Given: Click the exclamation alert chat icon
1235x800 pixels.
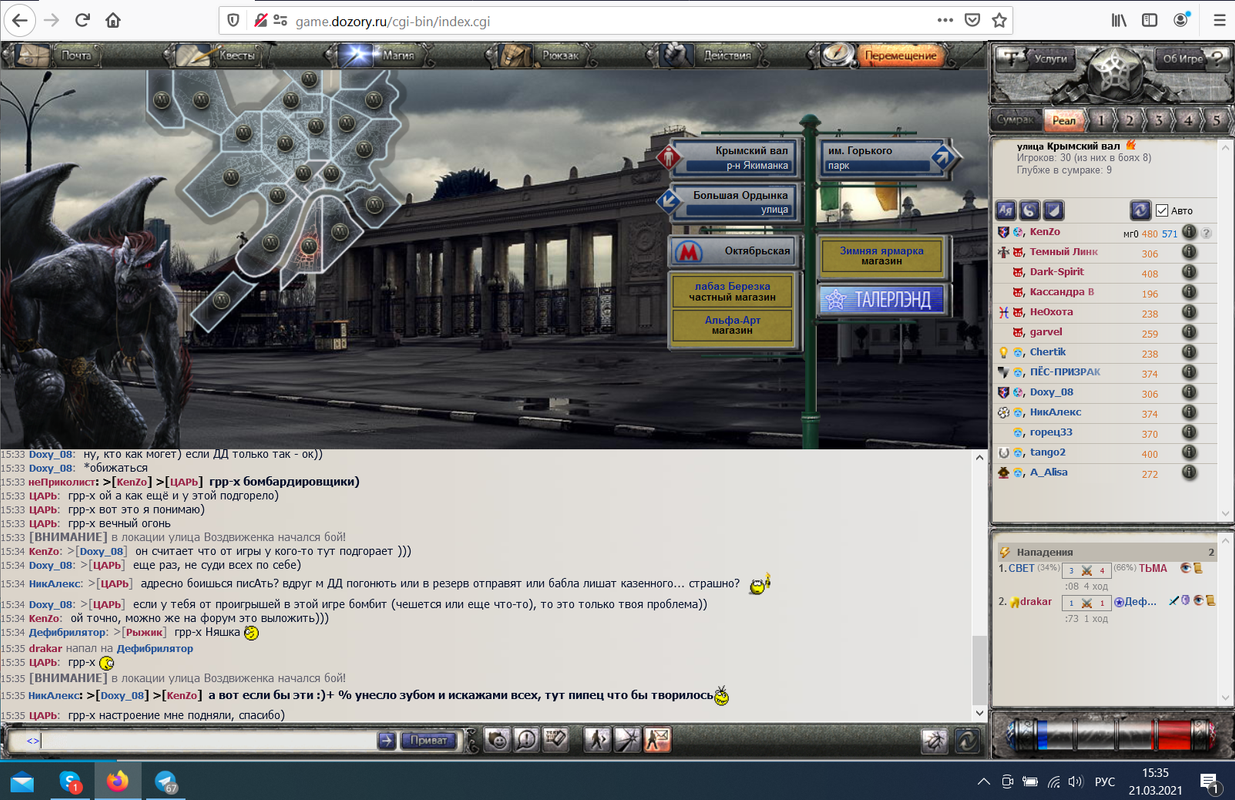Looking at the screenshot, I should pos(526,740).
